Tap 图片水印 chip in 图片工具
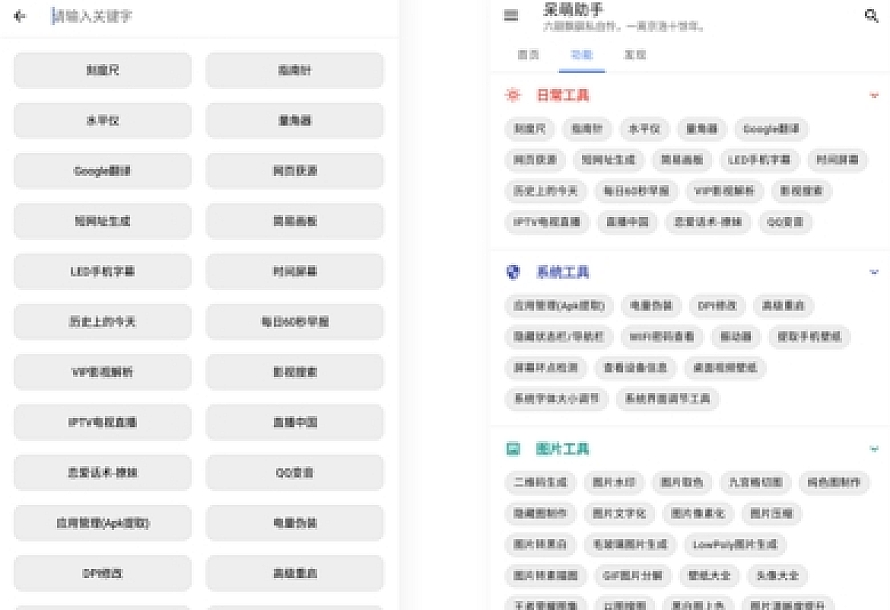This screenshot has width=890, height=610. (x=614, y=482)
